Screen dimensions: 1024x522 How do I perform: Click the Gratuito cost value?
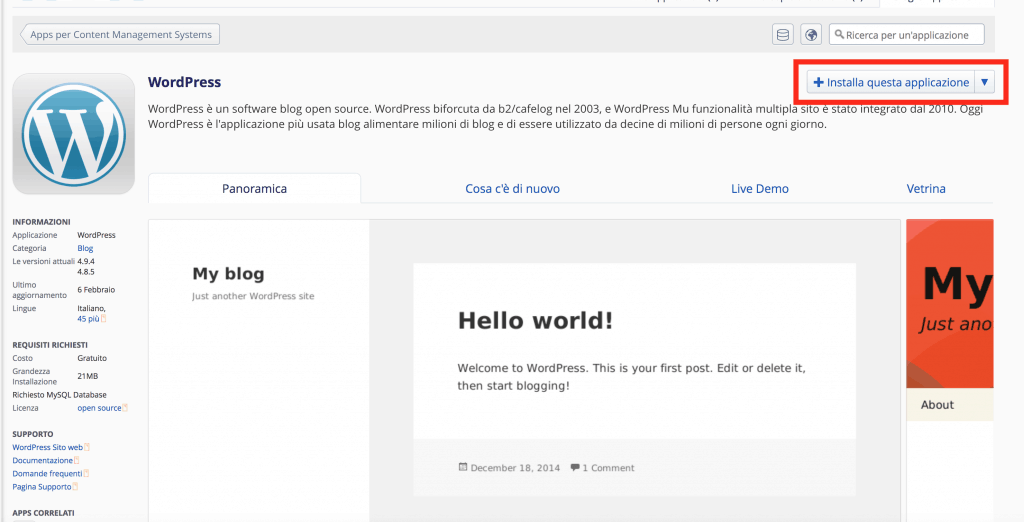(92, 358)
